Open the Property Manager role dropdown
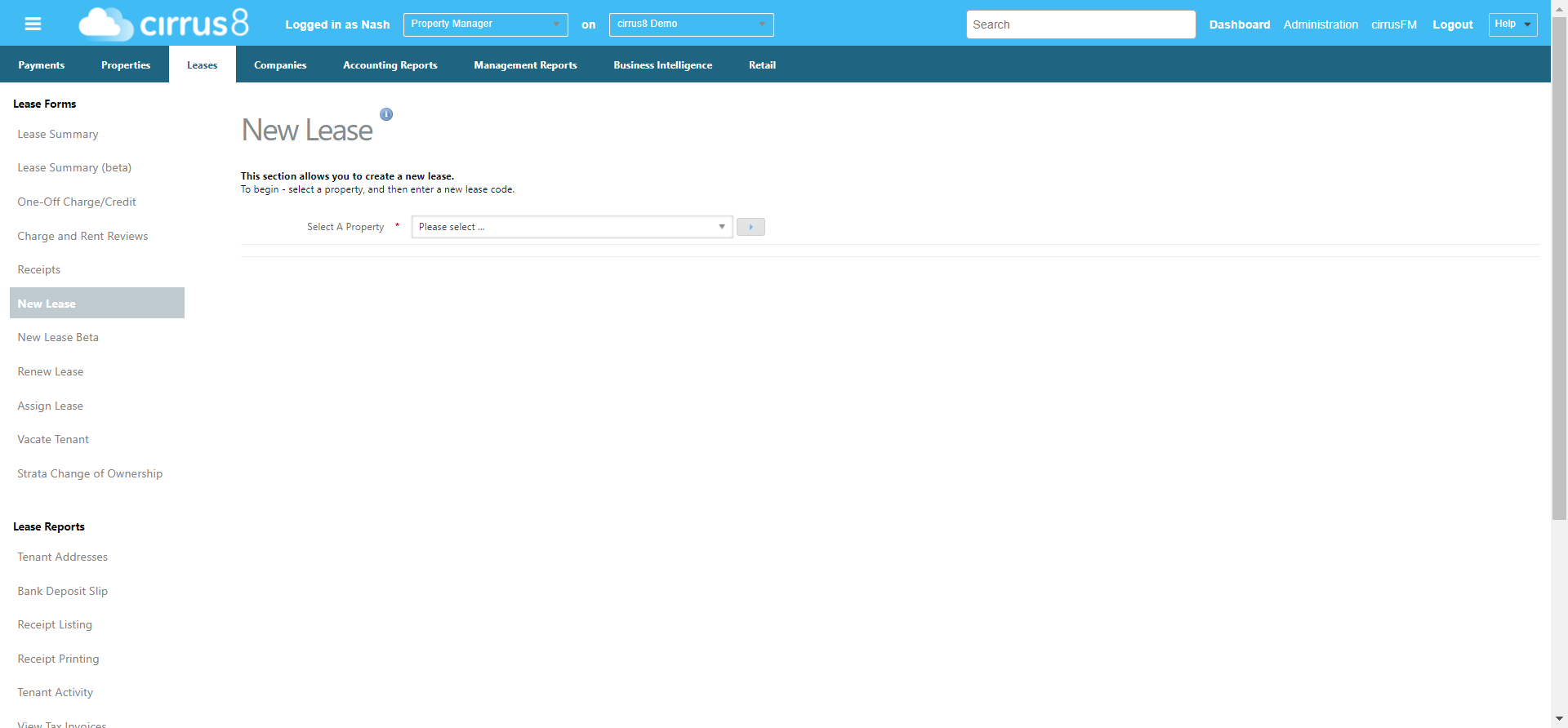Viewport: 1568px width, 728px height. (x=485, y=24)
